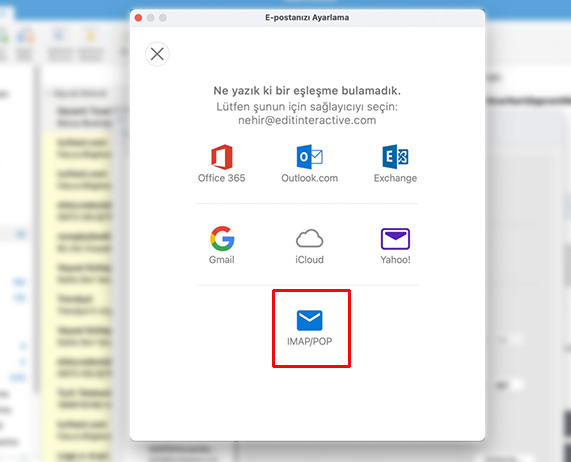Dismiss setup with the circular X button
Viewport: 571px width, 462px height.
(x=157, y=54)
